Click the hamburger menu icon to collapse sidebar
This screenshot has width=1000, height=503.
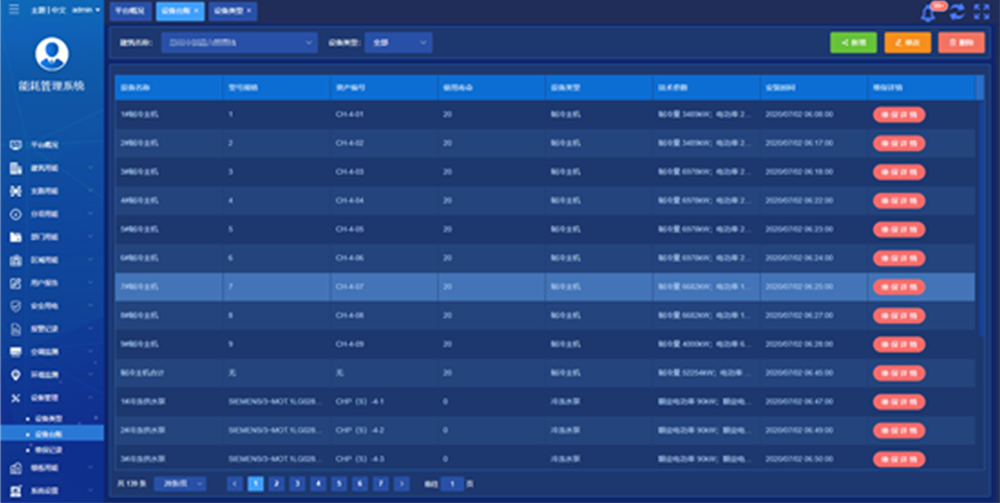pyautogui.click(x=13, y=10)
